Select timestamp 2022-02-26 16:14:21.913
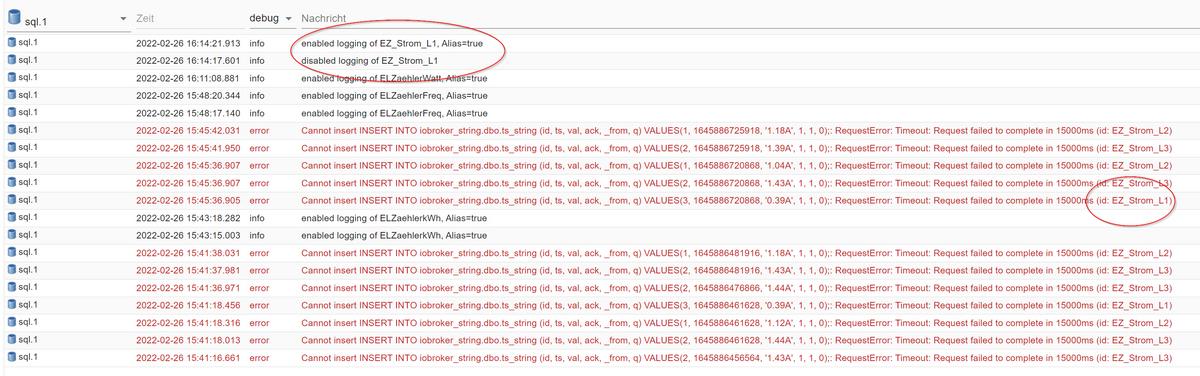 (188, 43)
